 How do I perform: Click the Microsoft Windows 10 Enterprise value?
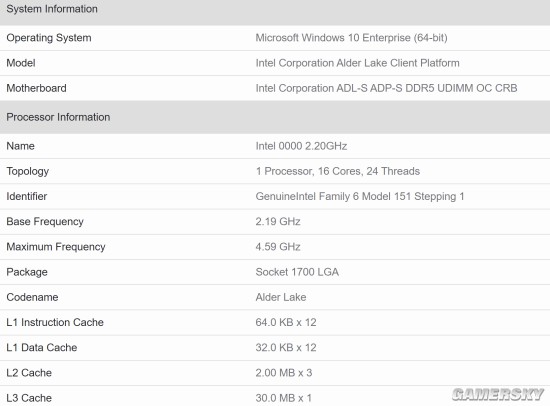tap(351, 38)
